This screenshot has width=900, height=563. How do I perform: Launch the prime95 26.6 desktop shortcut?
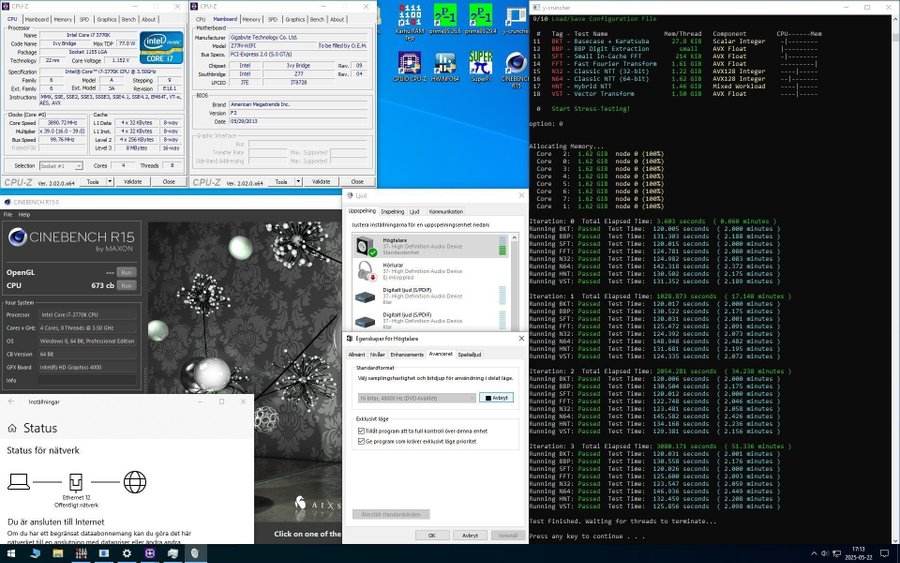pos(445,19)
